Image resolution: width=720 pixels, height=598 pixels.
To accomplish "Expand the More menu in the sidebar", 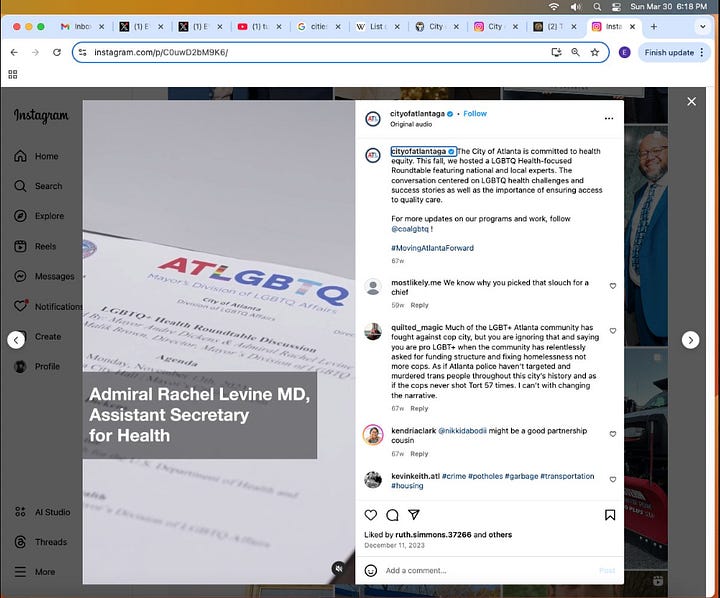I will coord(34,571).
